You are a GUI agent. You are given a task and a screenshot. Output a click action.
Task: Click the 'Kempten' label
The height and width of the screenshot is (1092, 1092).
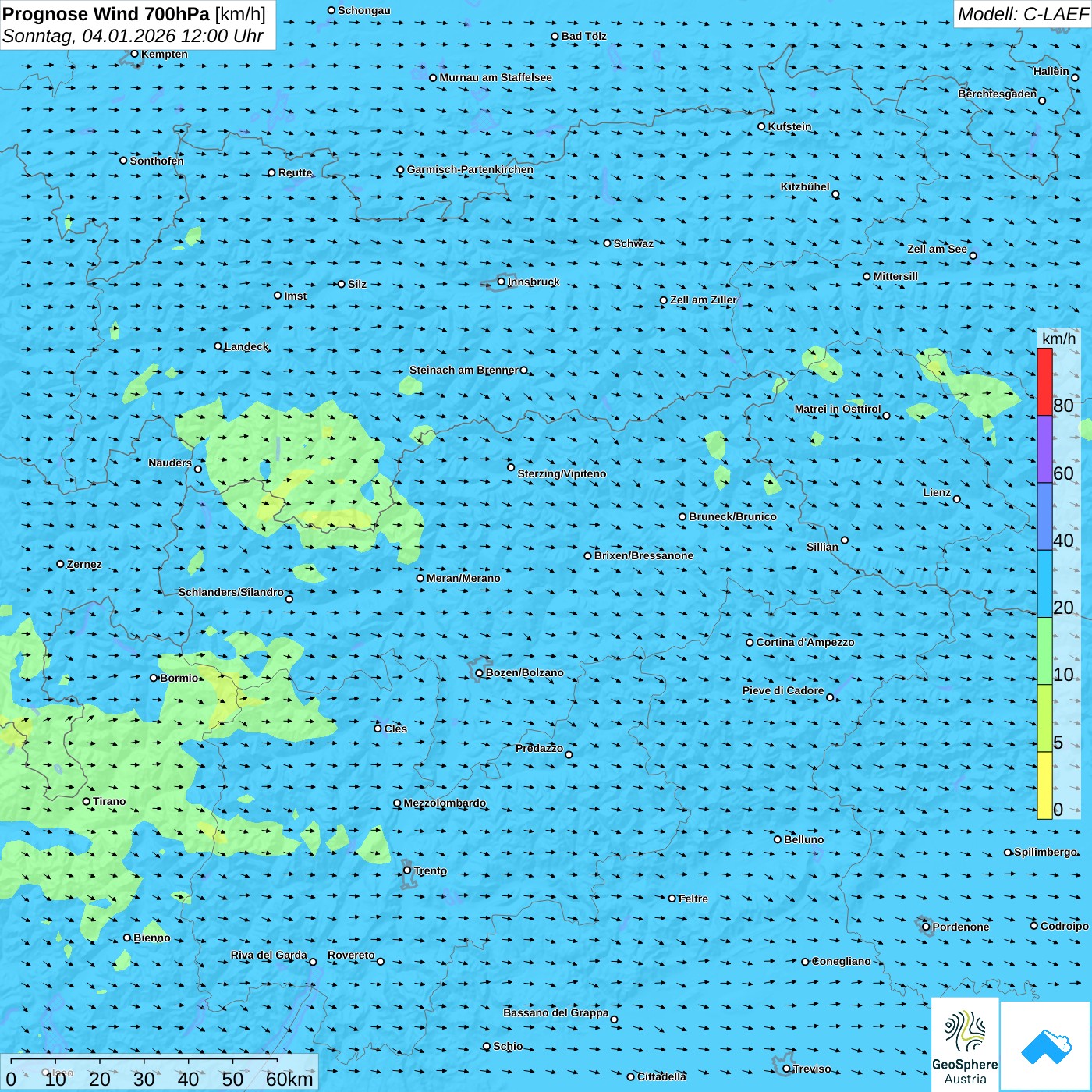pyautogui.click(x=165, y=54)
